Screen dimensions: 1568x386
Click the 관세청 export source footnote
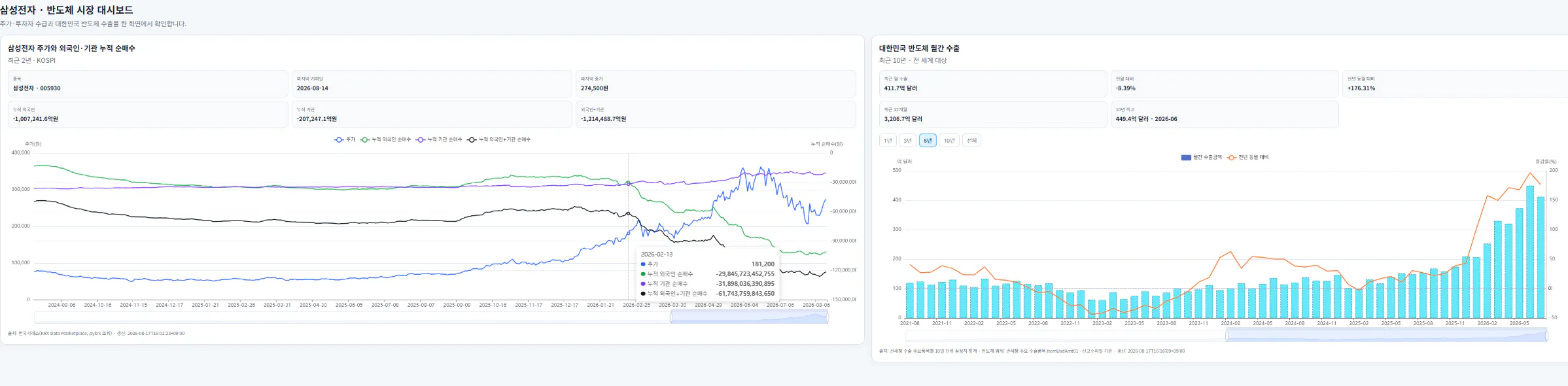tap(1032, 351)
